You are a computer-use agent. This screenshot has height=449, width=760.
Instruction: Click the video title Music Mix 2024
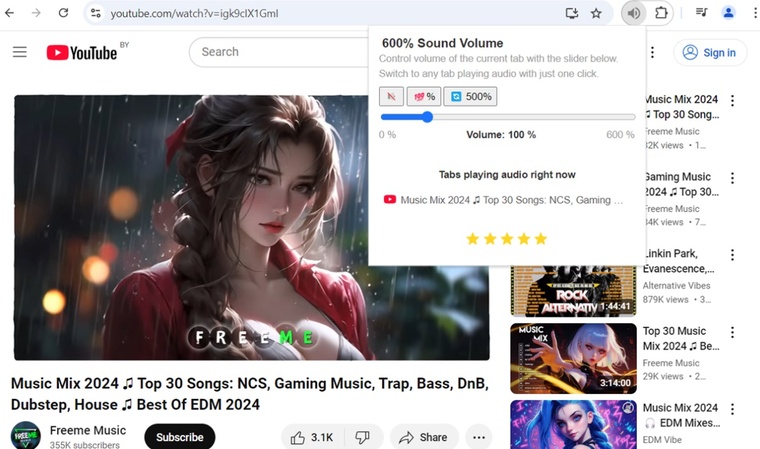click(250, 394)
